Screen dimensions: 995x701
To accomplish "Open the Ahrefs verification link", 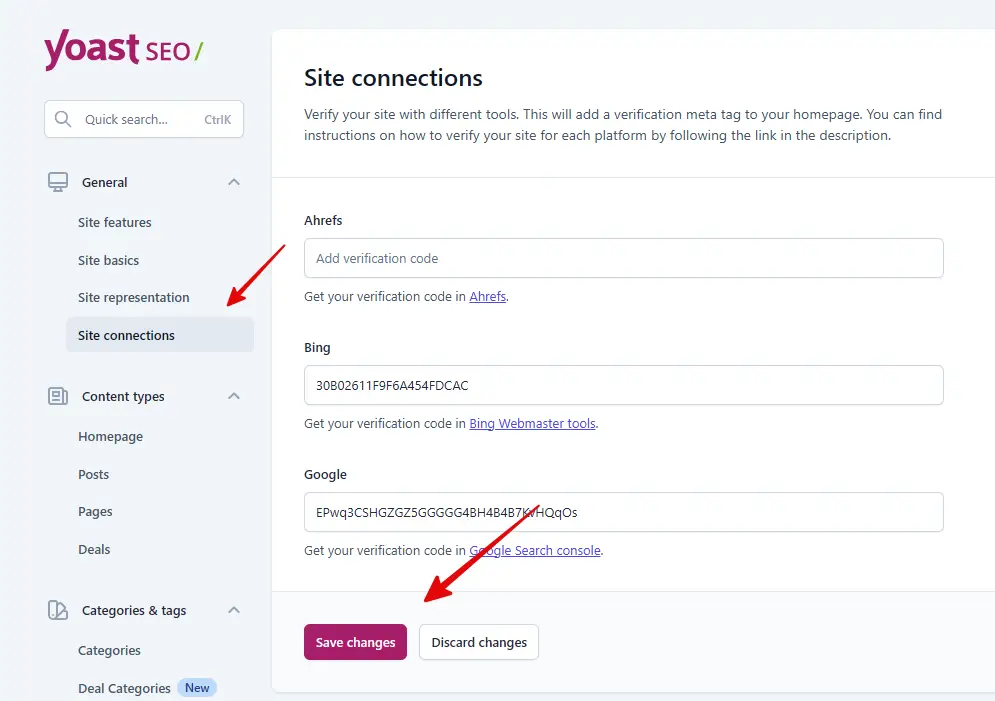I will coord(487,296).
